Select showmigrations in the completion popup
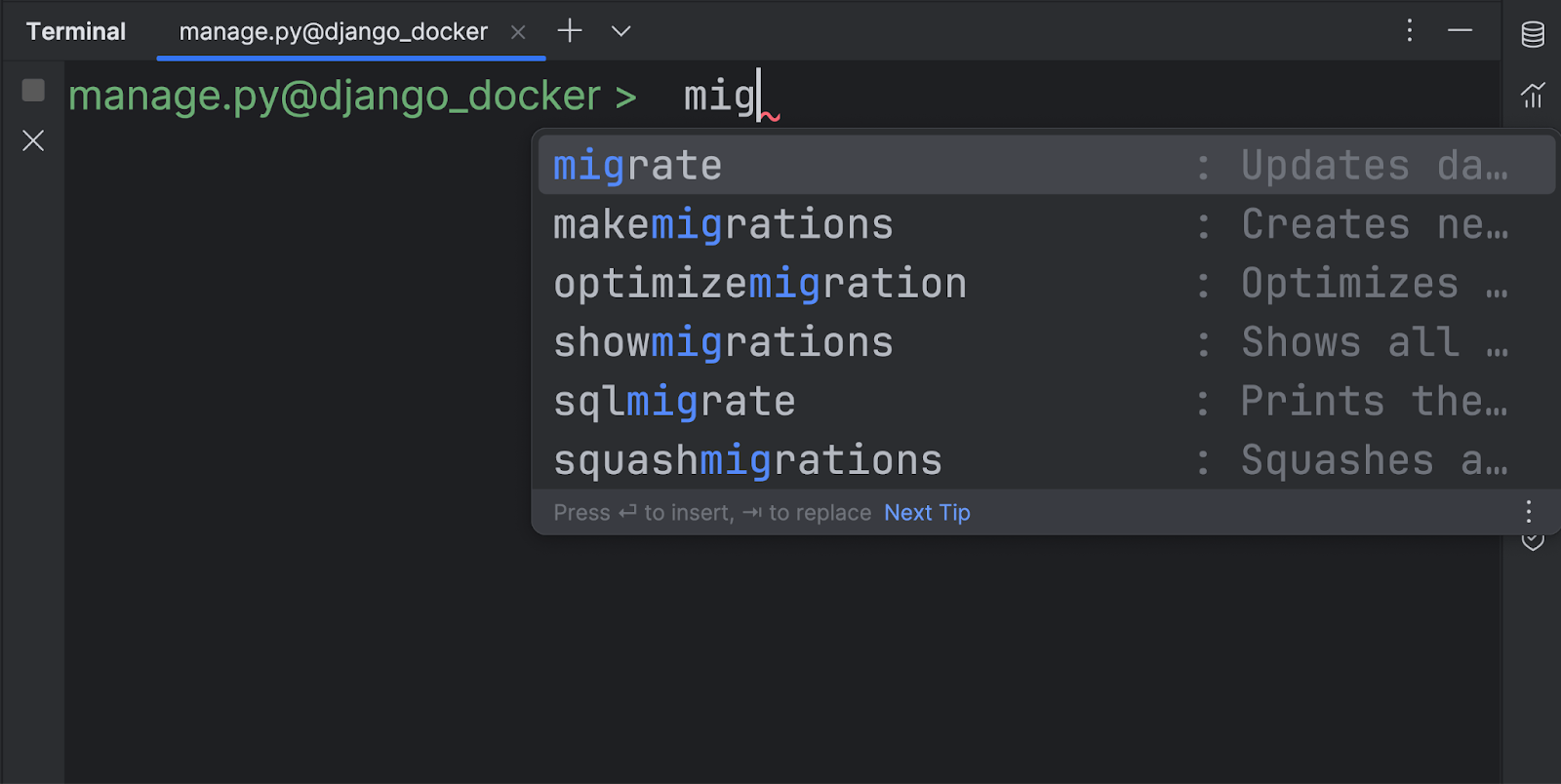This screenshot has width=1561, height=784. pyautogui.click(x=723, y=343)
